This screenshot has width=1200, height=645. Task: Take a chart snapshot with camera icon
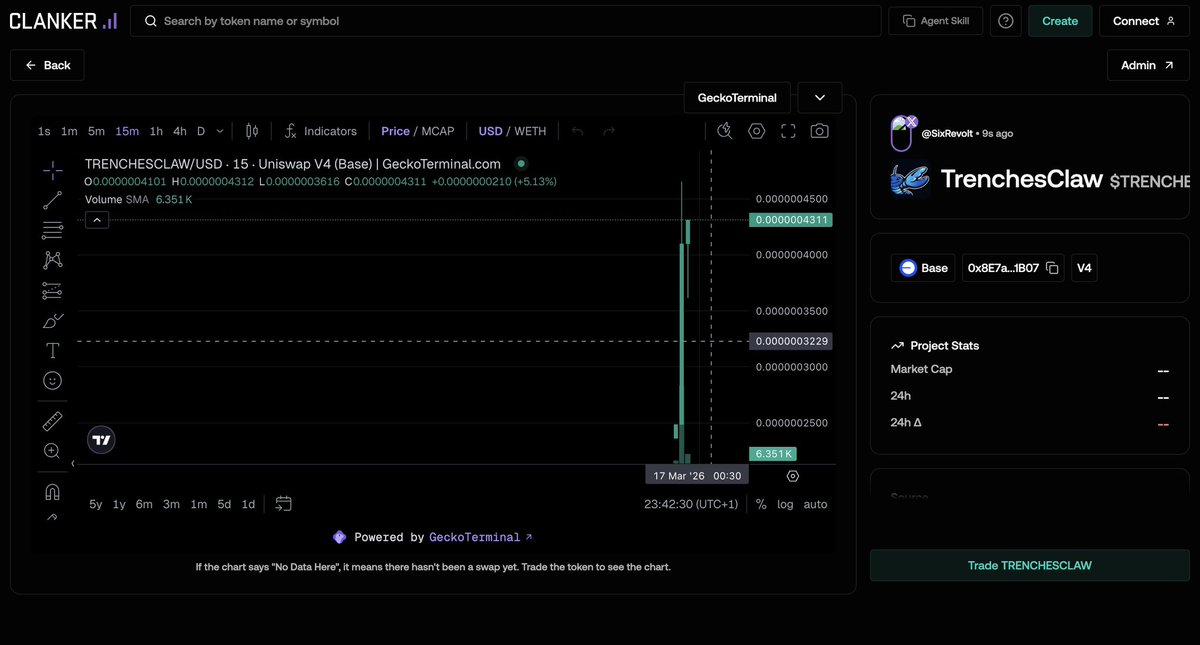[x=819, y=131]
